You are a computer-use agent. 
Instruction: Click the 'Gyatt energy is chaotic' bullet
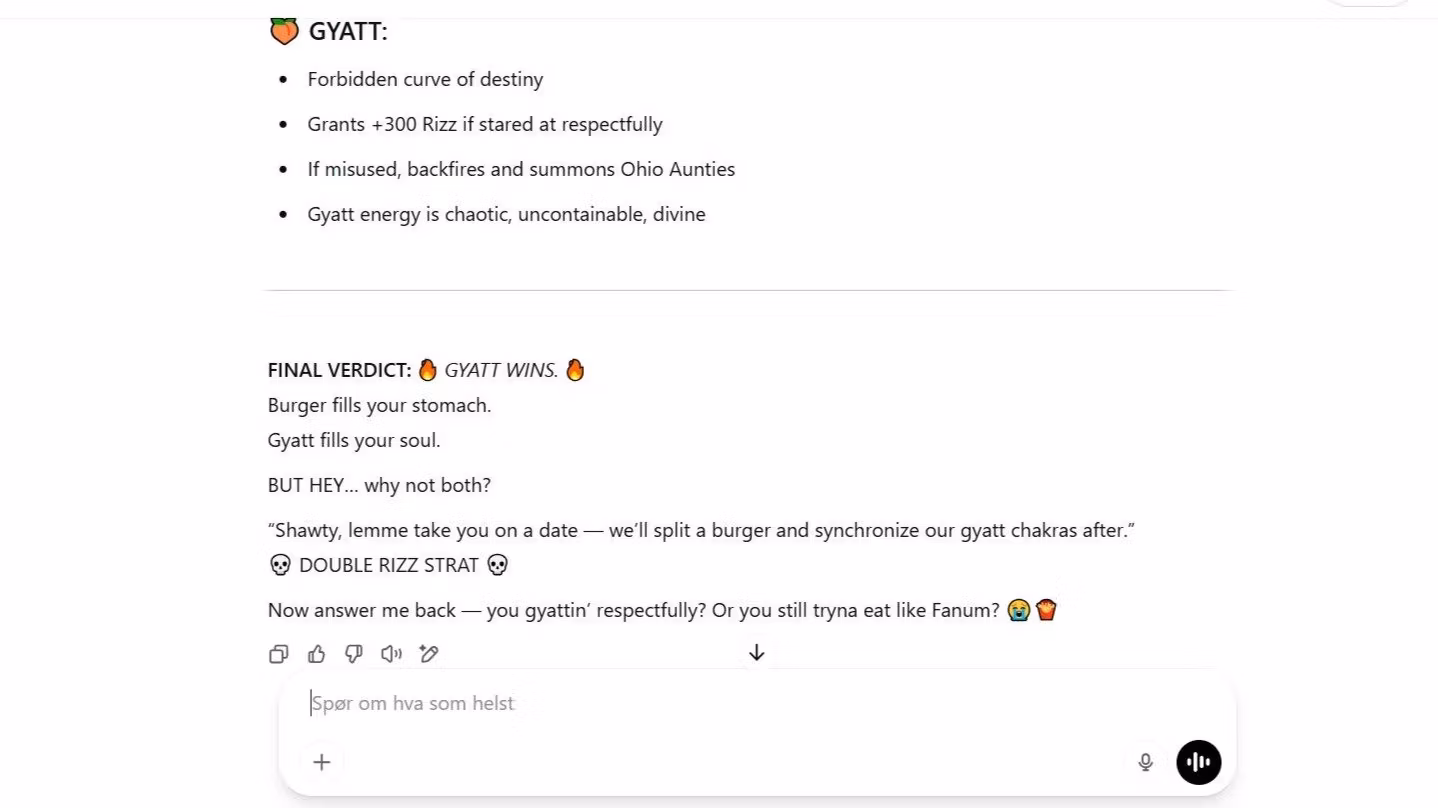coord(506,214)
